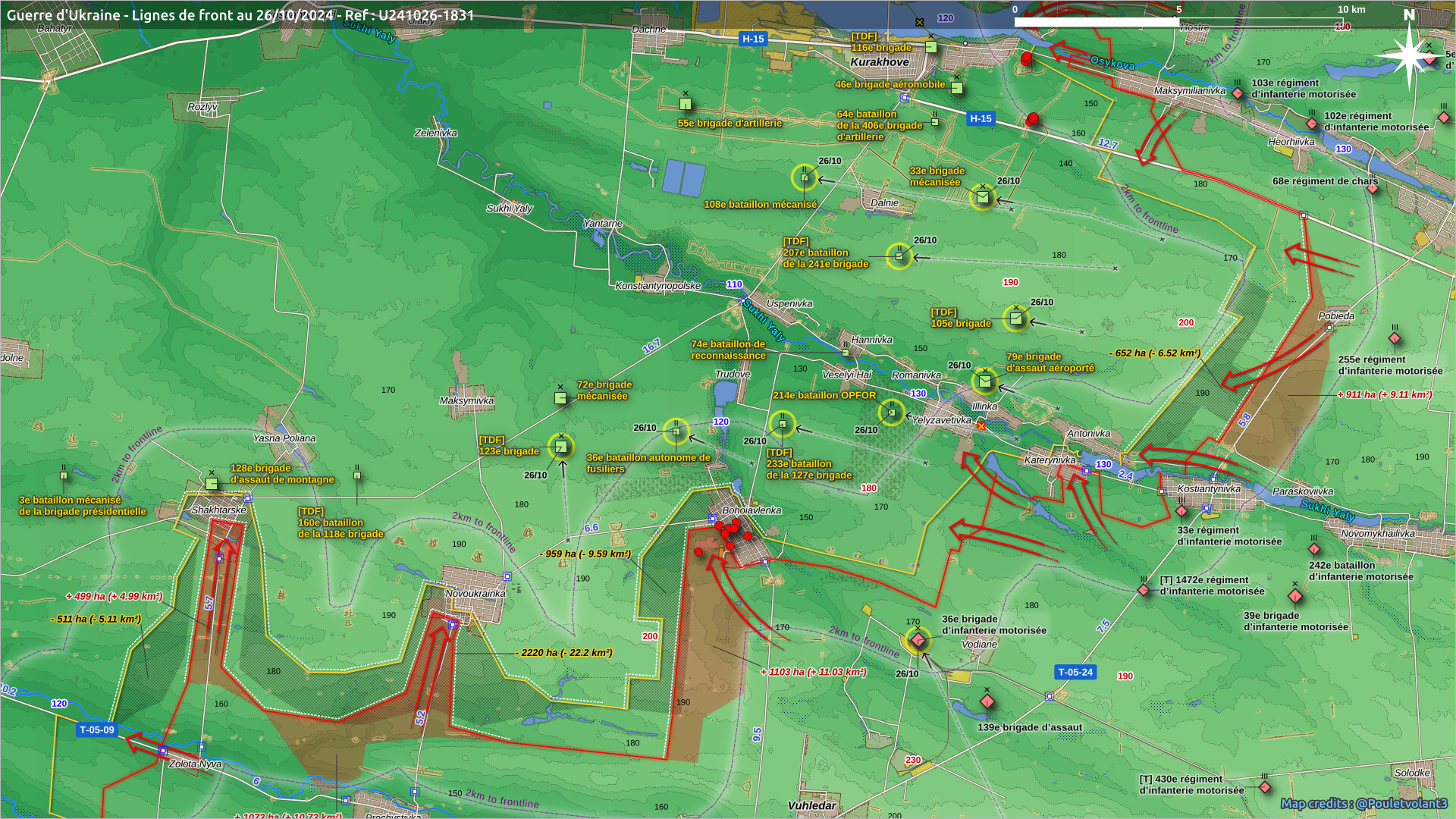Click the 10 km distance scale bar
The height and width of the screenshot is (819, 1456).
coord(1178,23)
